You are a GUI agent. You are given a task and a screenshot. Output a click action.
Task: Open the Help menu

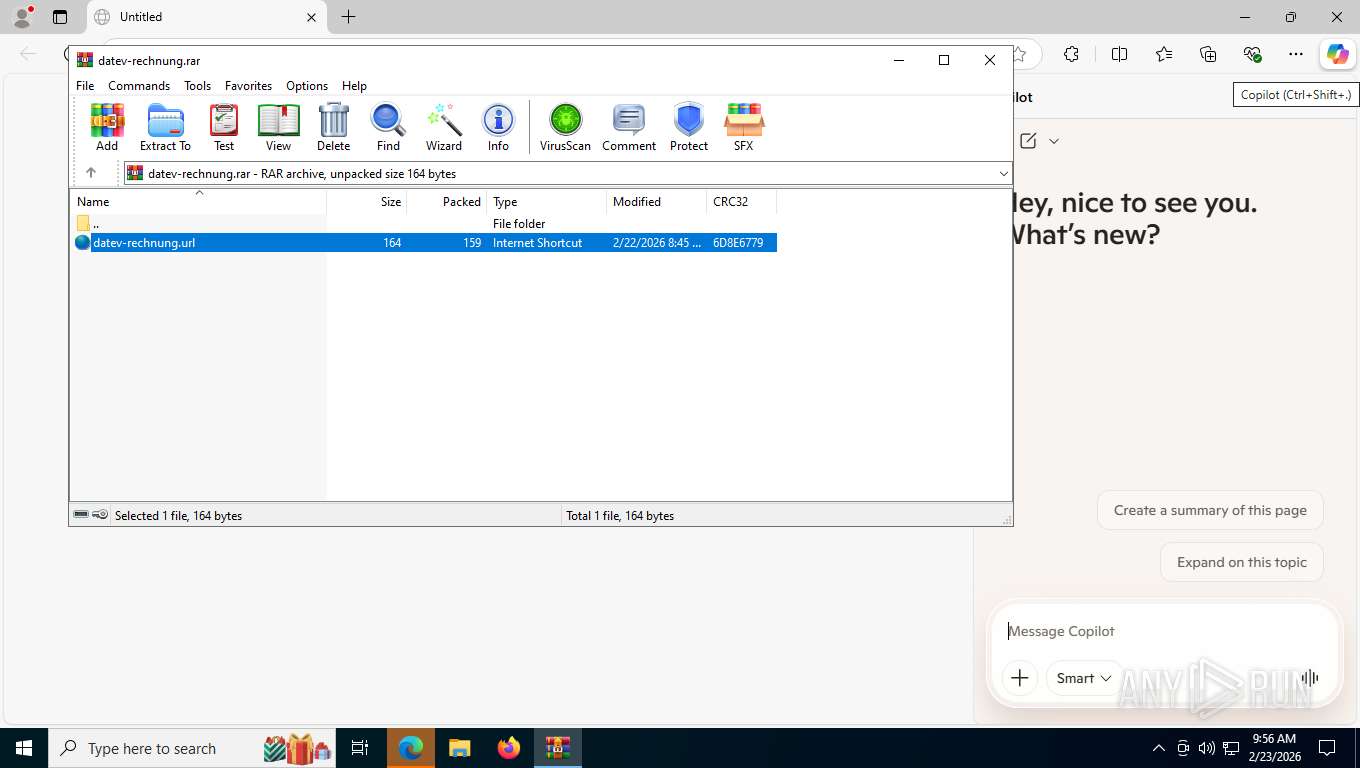click(354, 86)
